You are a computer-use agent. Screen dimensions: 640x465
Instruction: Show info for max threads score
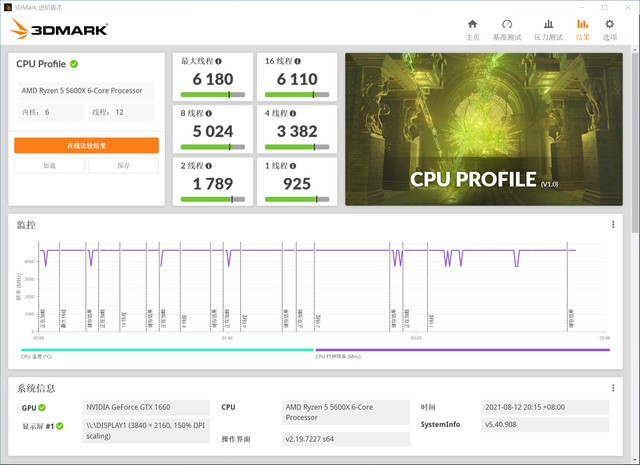coord(218,61)
